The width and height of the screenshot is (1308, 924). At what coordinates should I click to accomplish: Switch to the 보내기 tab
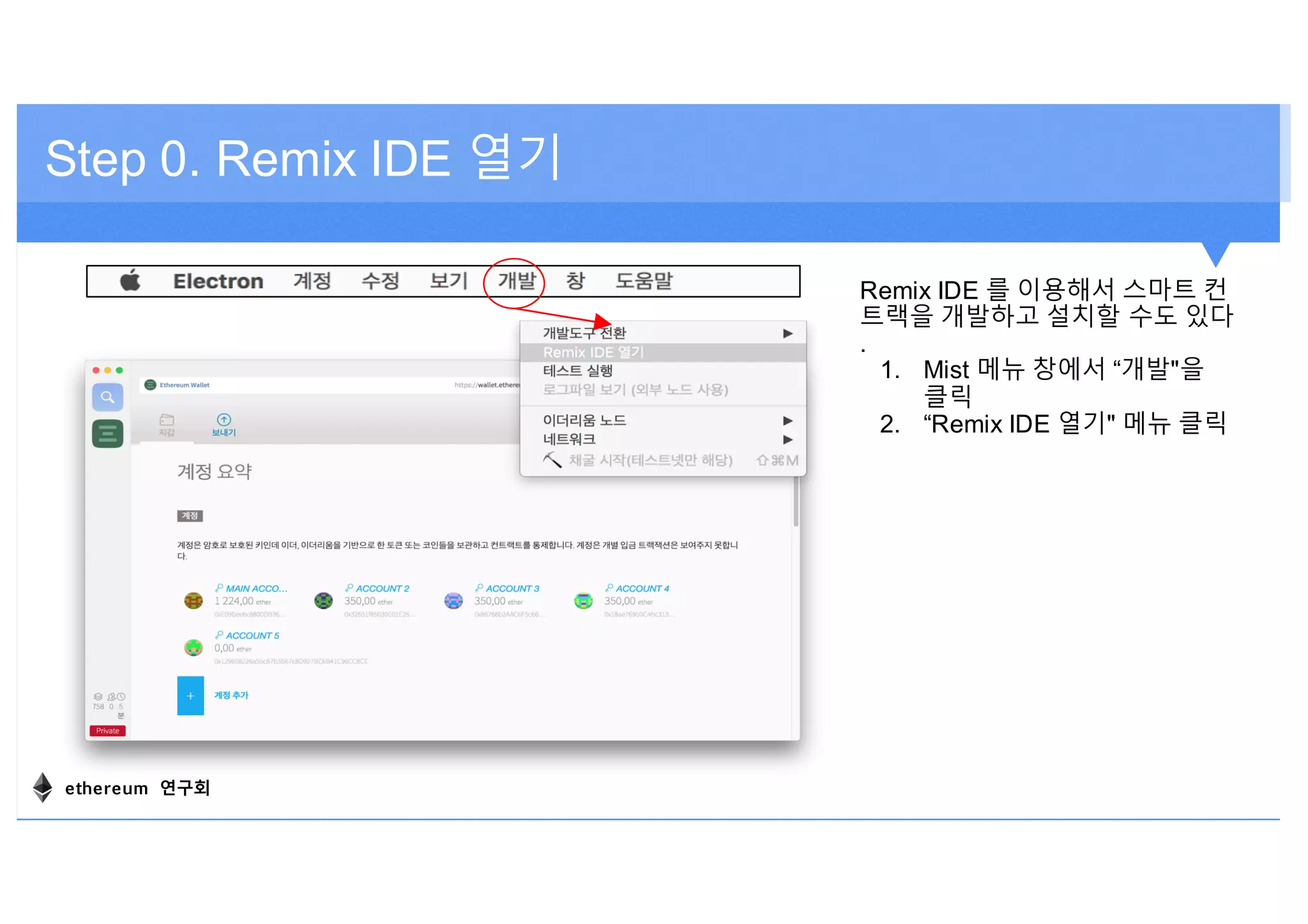tap(224, 425)
